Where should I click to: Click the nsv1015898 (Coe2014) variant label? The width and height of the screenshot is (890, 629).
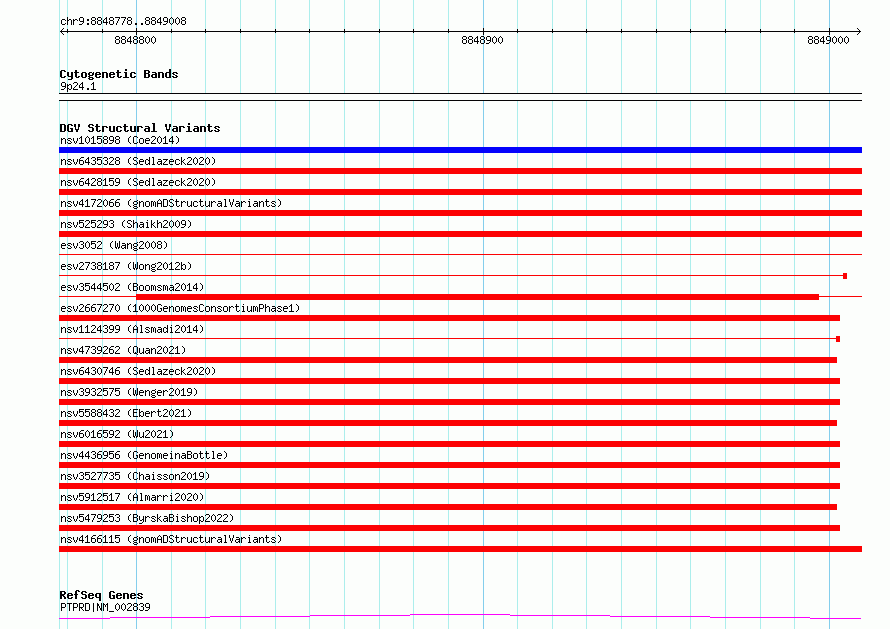[120, 140]
